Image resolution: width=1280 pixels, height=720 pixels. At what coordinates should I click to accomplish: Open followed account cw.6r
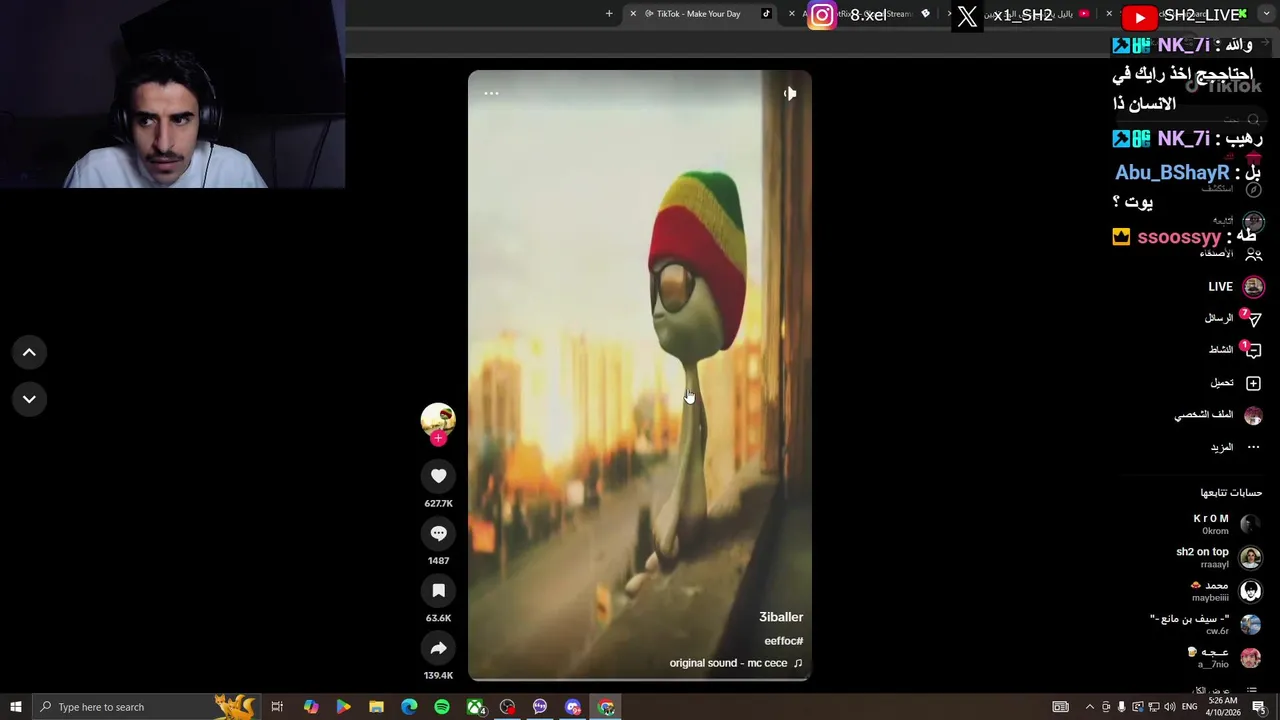[x=1206, y=624]
